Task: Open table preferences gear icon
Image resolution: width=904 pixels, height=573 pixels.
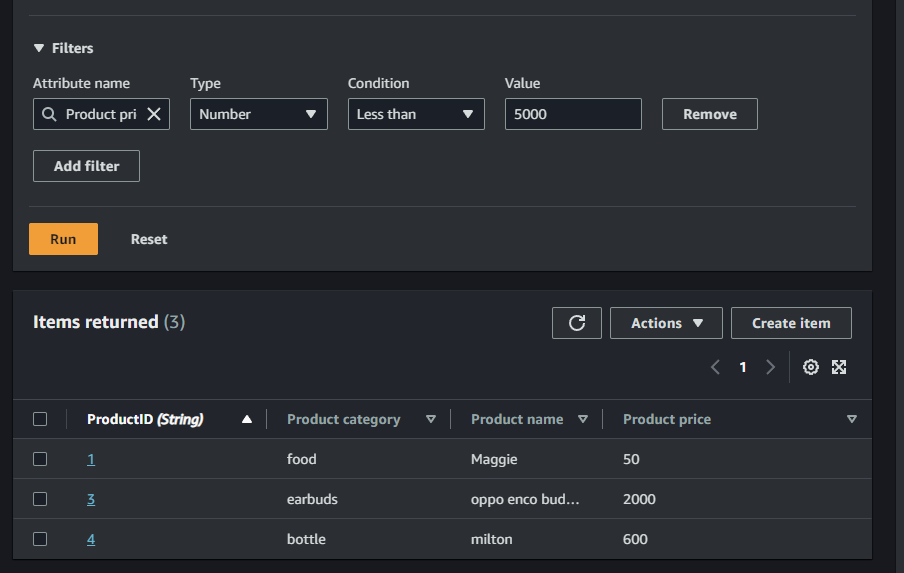Action: pos(811,367)
